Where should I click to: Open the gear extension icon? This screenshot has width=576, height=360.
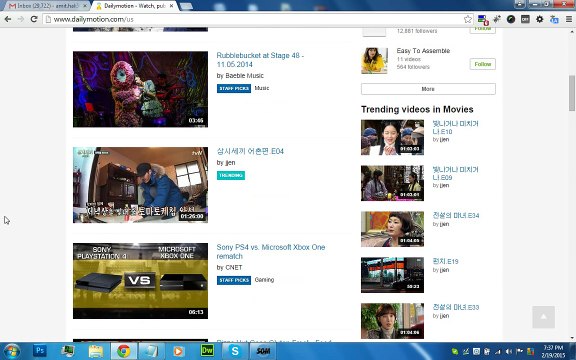pos(539,19)
